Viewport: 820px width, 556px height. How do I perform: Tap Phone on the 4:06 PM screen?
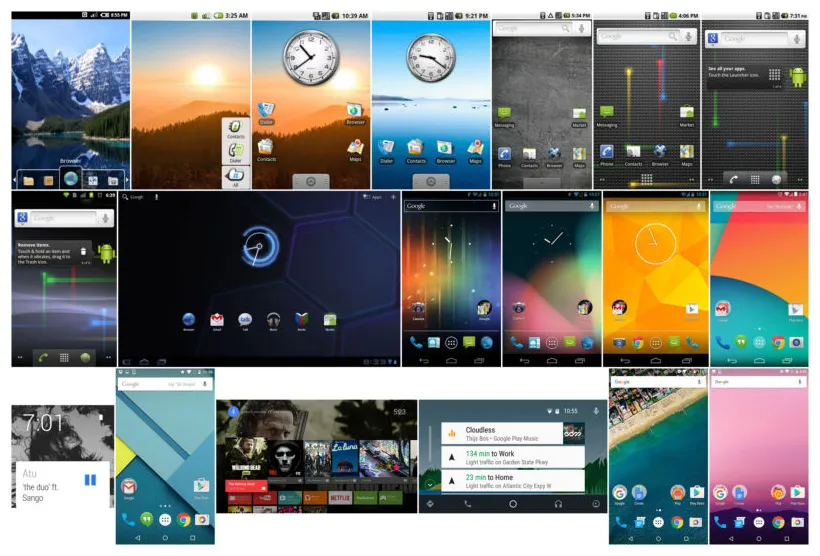click(x=607, y=156)
